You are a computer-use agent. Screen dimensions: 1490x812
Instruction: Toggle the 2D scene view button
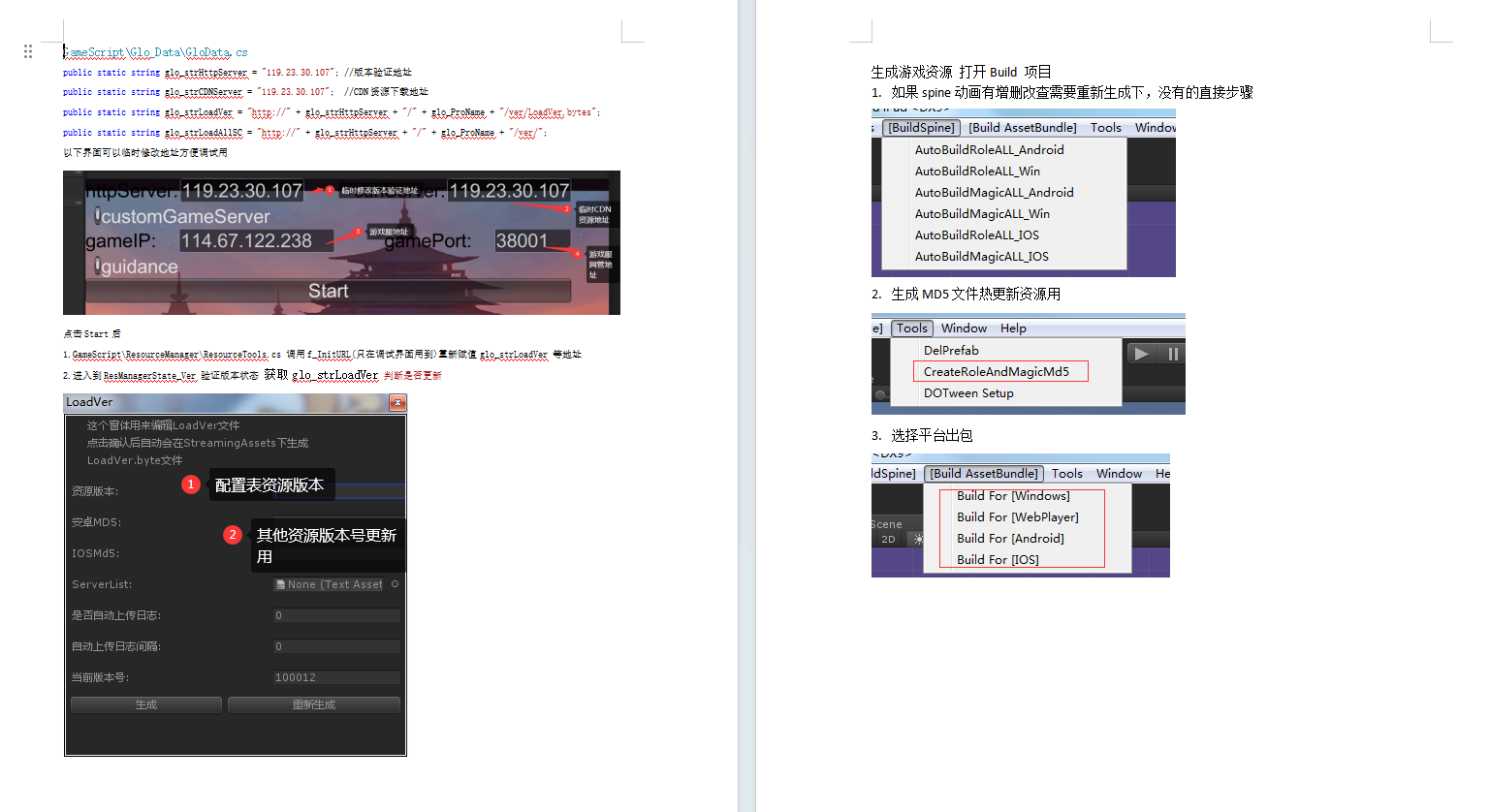(888, 540)
